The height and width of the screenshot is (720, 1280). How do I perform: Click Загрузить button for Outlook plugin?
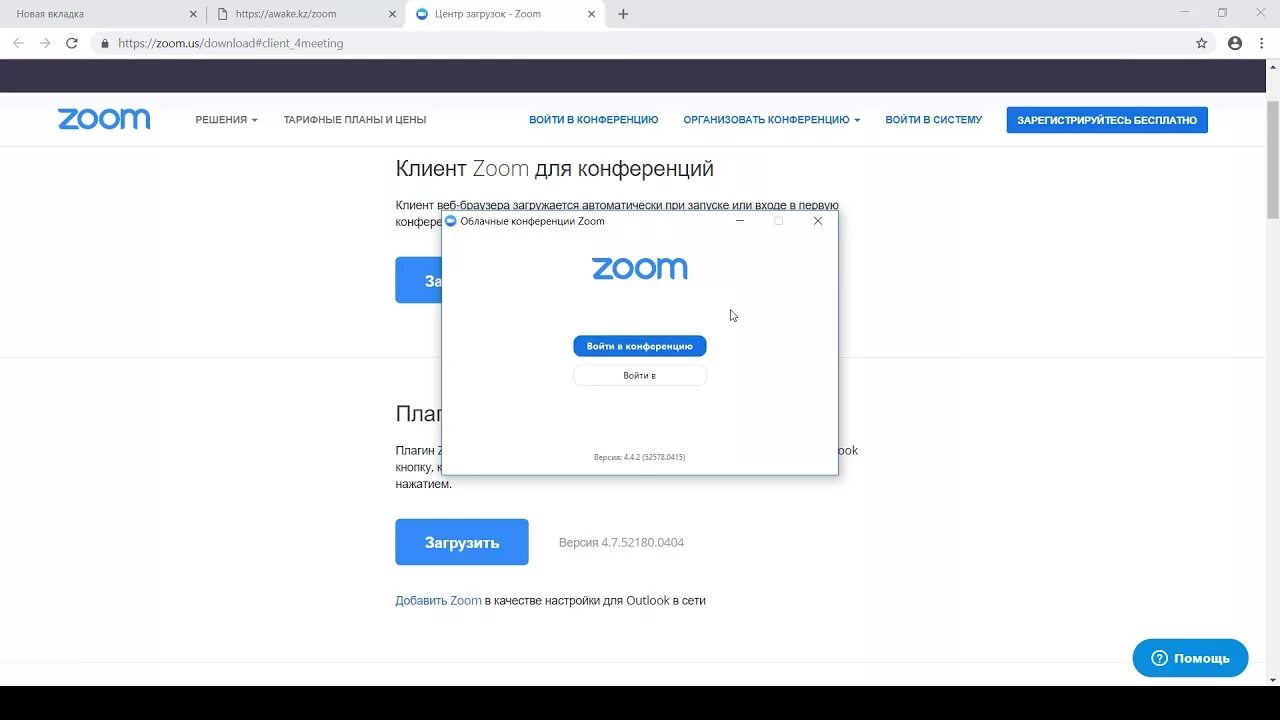[462, 542]
